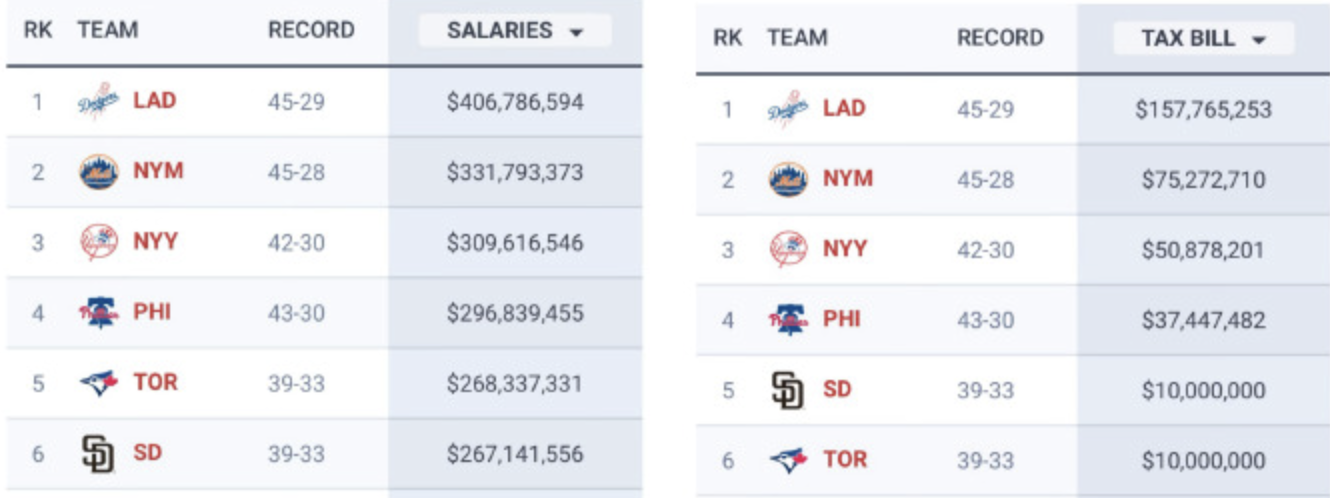Click the Blue Jays logo in the tax bill table

coord(788,460)
